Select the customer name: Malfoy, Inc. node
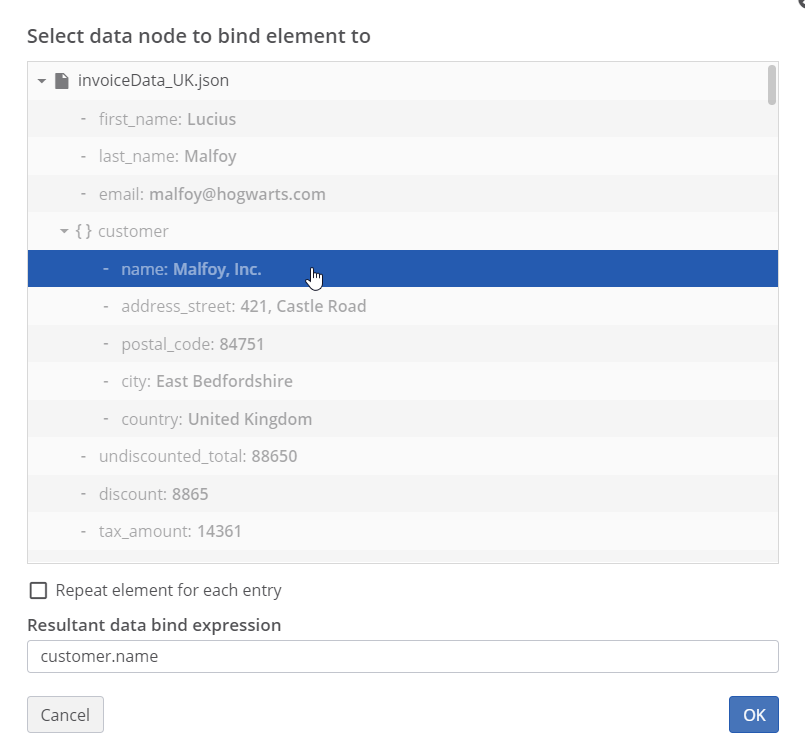The width and height of the screenshot is (805, 756). pyautogui.click(x=191, y=269)
